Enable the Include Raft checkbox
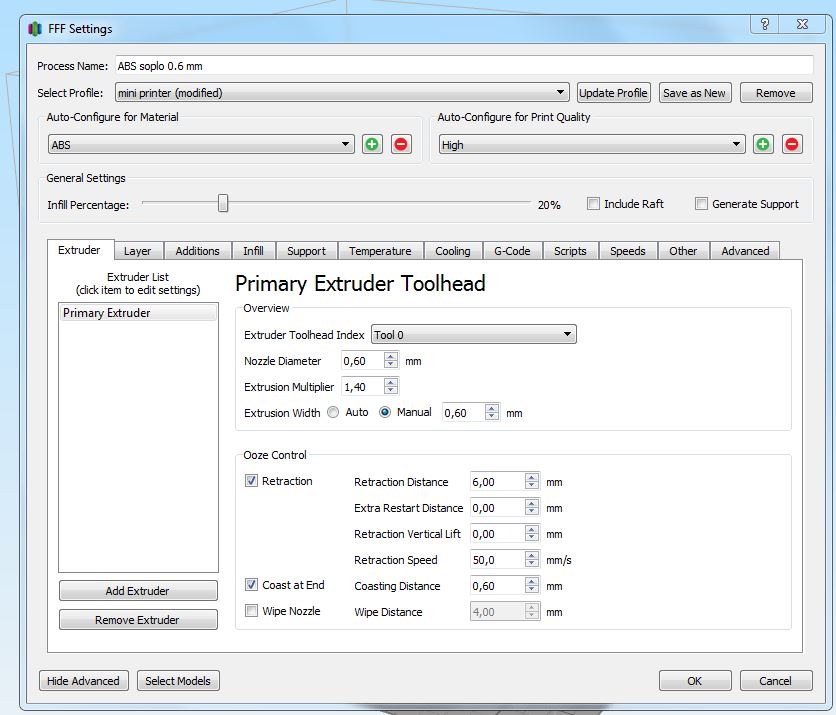 (x=593, y=204)
